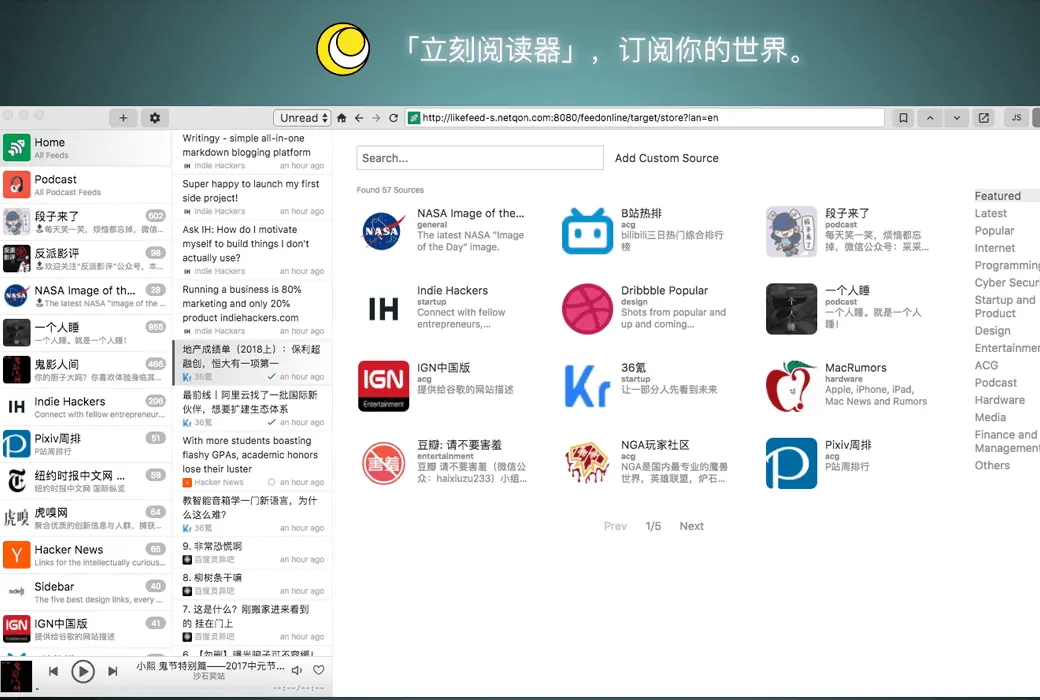Select 豆瓣 请不要害羞 source icon
Image resolution: width=1040 pixels, height=700 pixels.
pyautogui.click(x=383, y=462)
